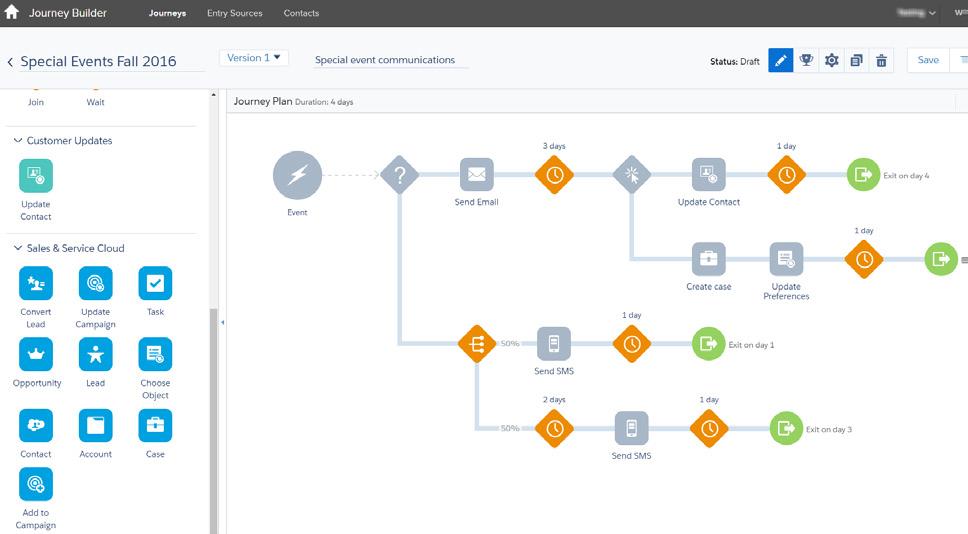Open the Version 1 dropdown
Screen dimensions: 968x534
pos(254,57)
